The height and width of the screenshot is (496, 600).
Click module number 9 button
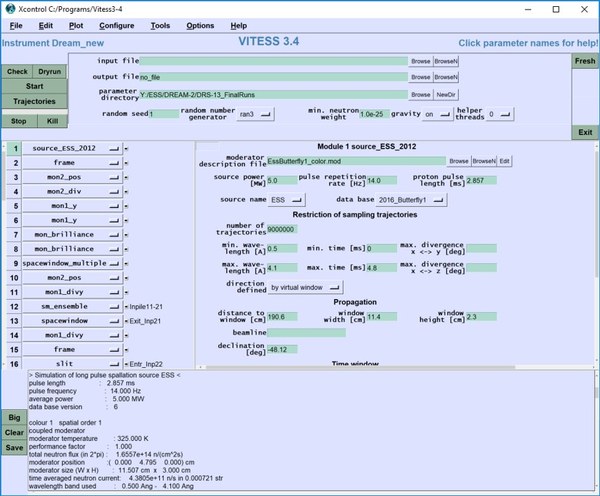coord(15,262)
